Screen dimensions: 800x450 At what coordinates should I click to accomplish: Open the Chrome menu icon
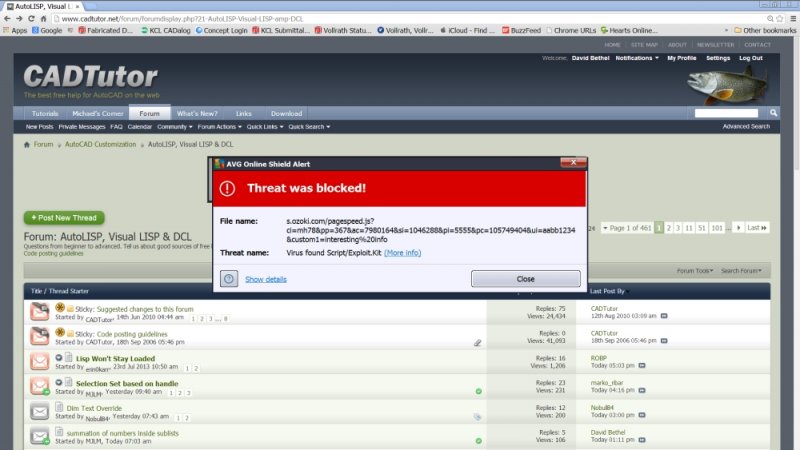pyautogui.click(x=793, y=18)
